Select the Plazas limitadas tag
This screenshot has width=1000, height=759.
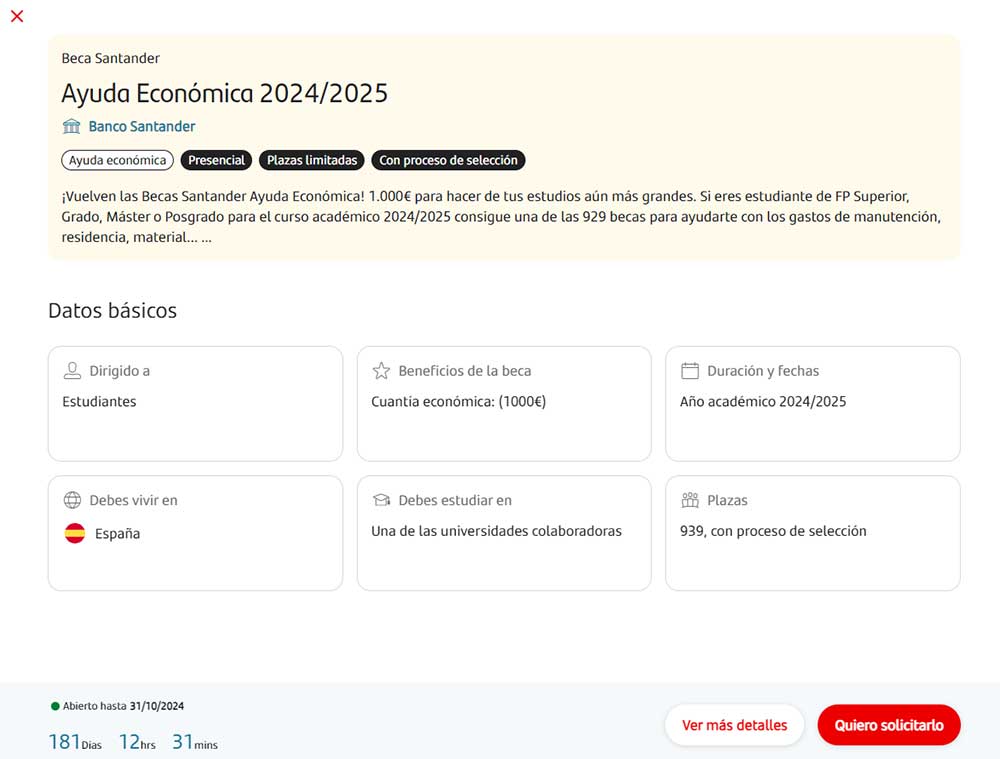tap(312, 160)
